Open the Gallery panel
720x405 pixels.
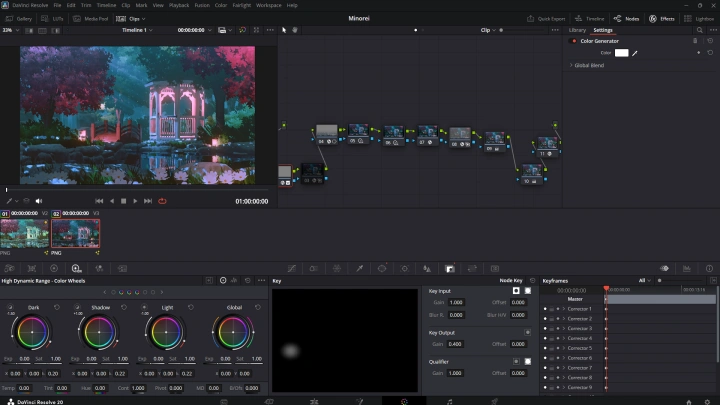[x=19, y=19]
